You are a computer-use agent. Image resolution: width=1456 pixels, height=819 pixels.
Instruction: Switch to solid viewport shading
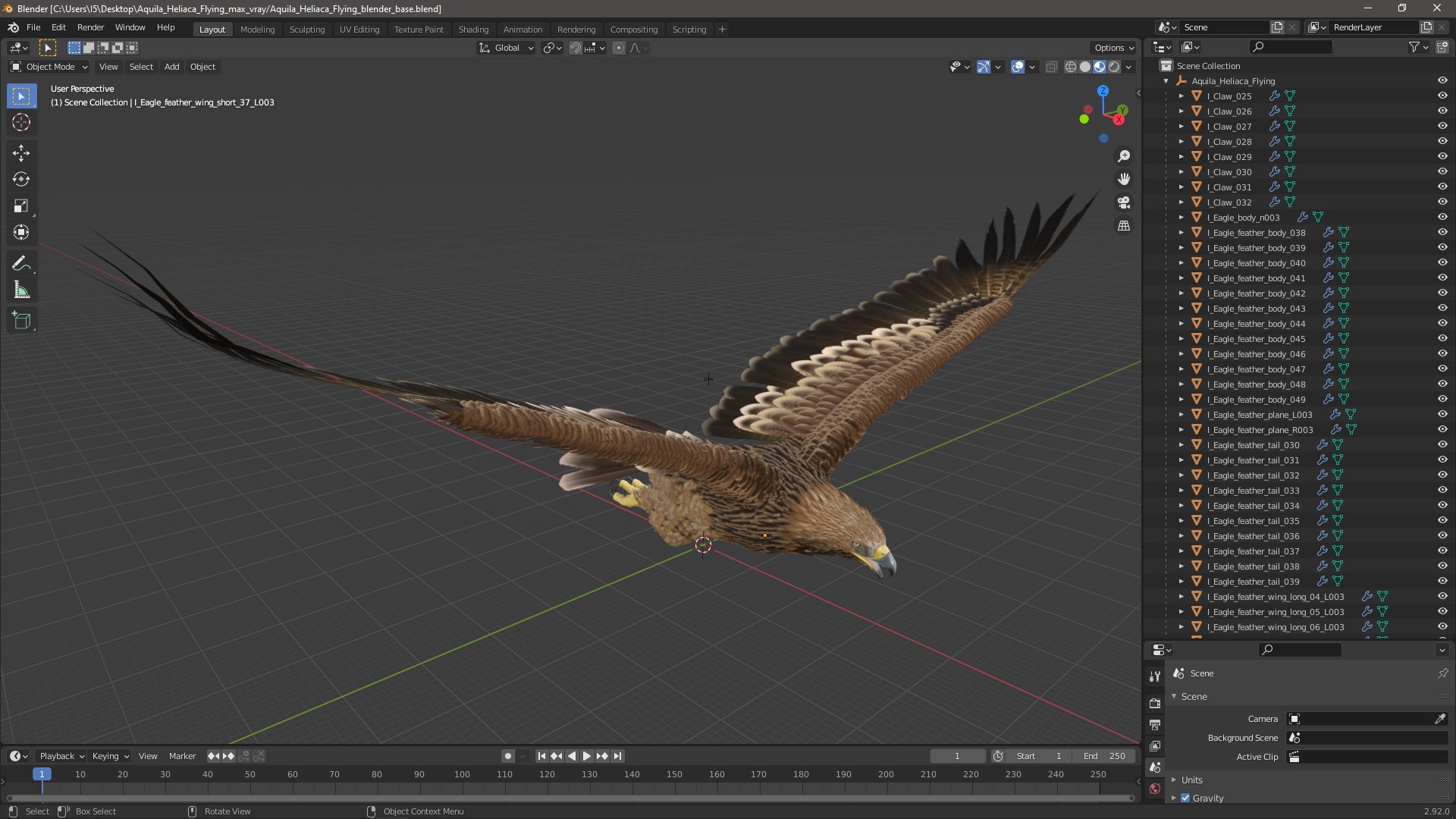[1085, 67]
